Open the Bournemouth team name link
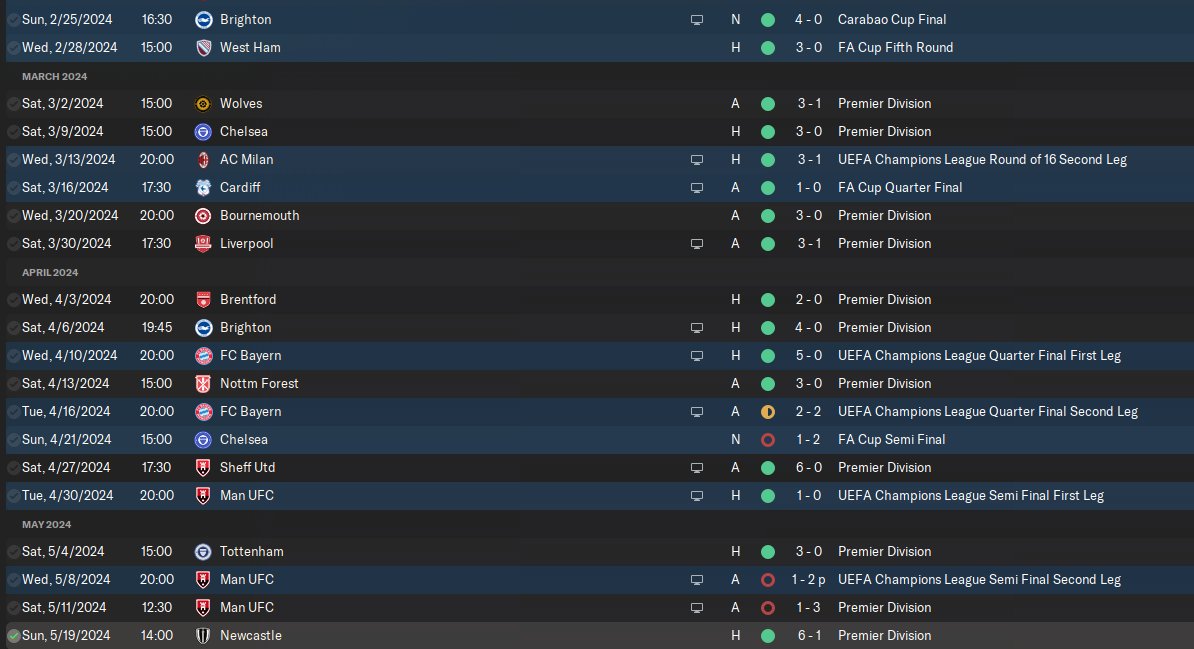 click(259, 215)
